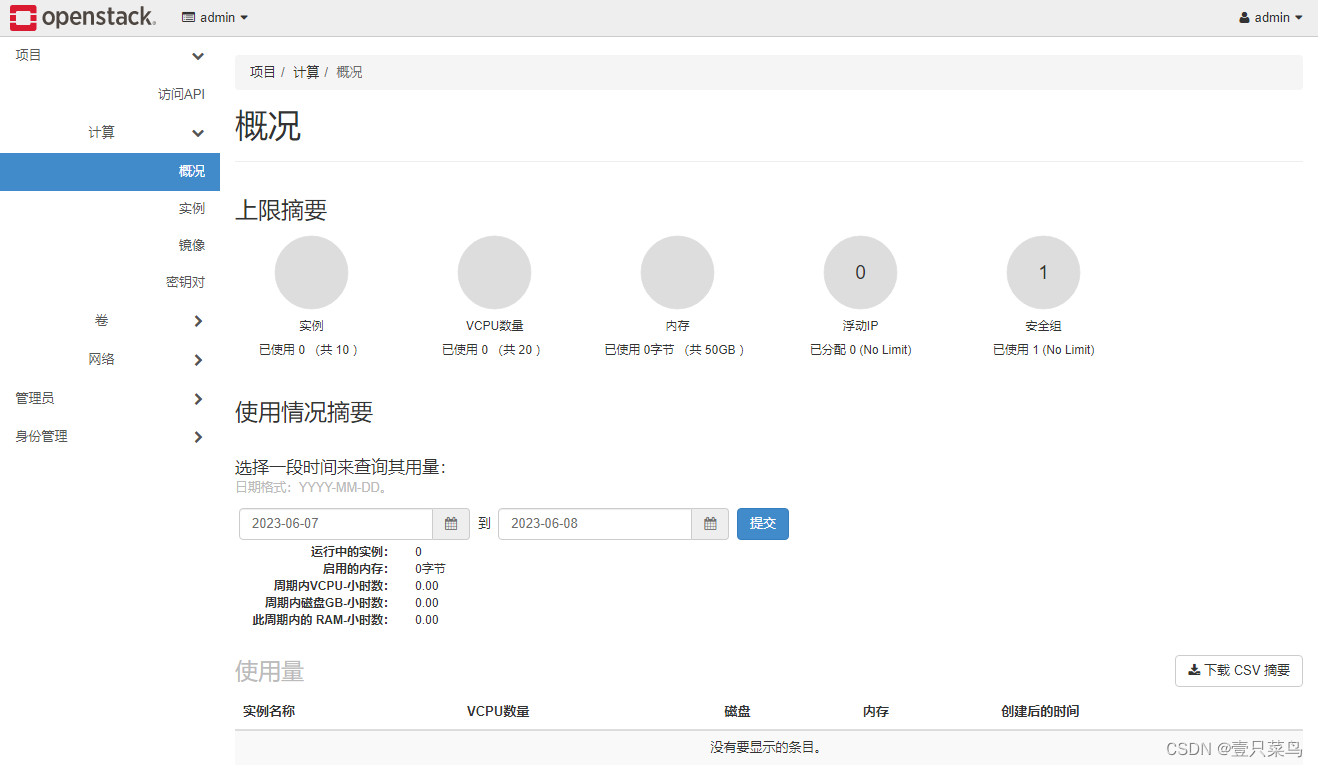This screenshot has width=1318, height=767.
Task: Open 访问API in the sidebar
Action: 181,94
